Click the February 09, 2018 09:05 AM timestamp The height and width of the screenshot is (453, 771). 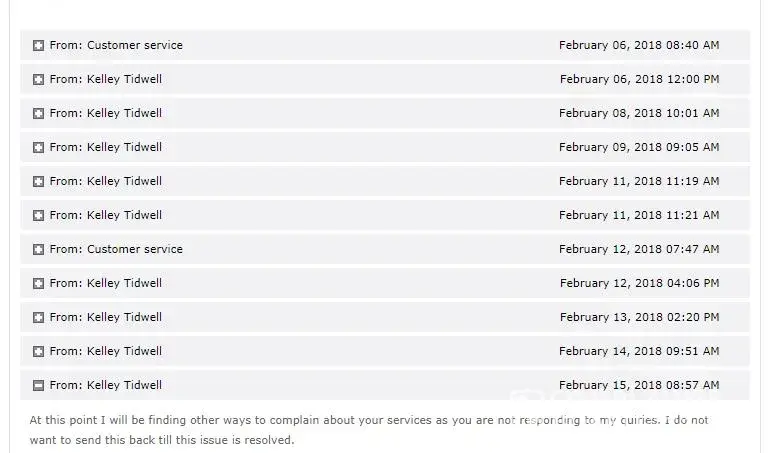click(x=638, y=147)
